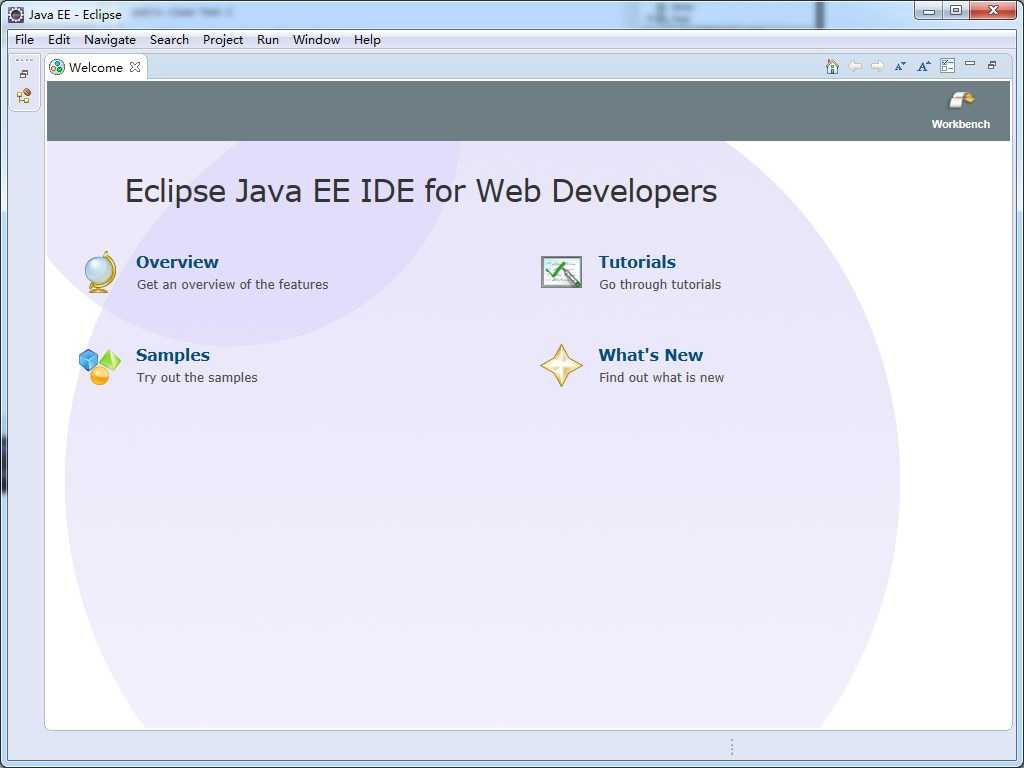
Task: Minimize the Eclipse window
Action: (929, 10)
